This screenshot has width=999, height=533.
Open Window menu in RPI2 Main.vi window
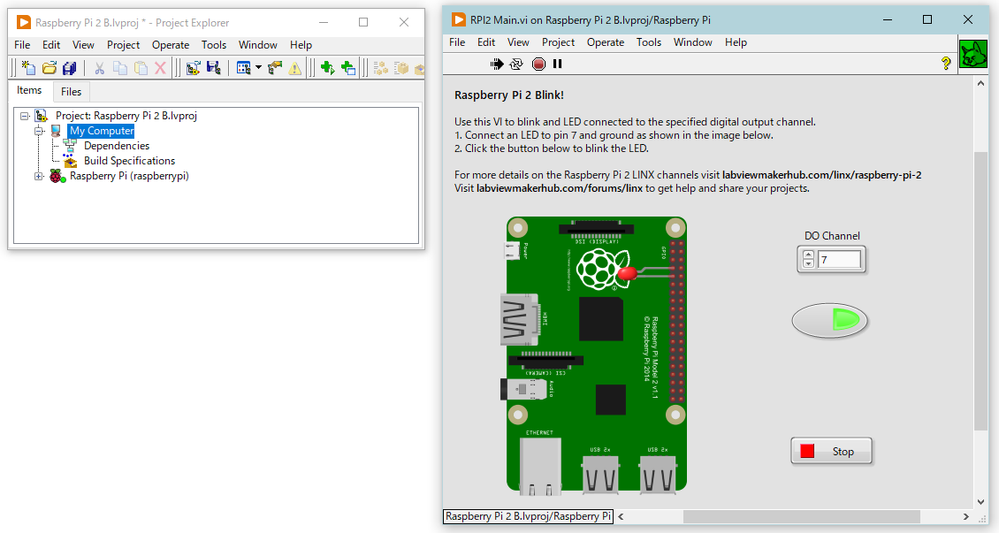click(693, 42)
